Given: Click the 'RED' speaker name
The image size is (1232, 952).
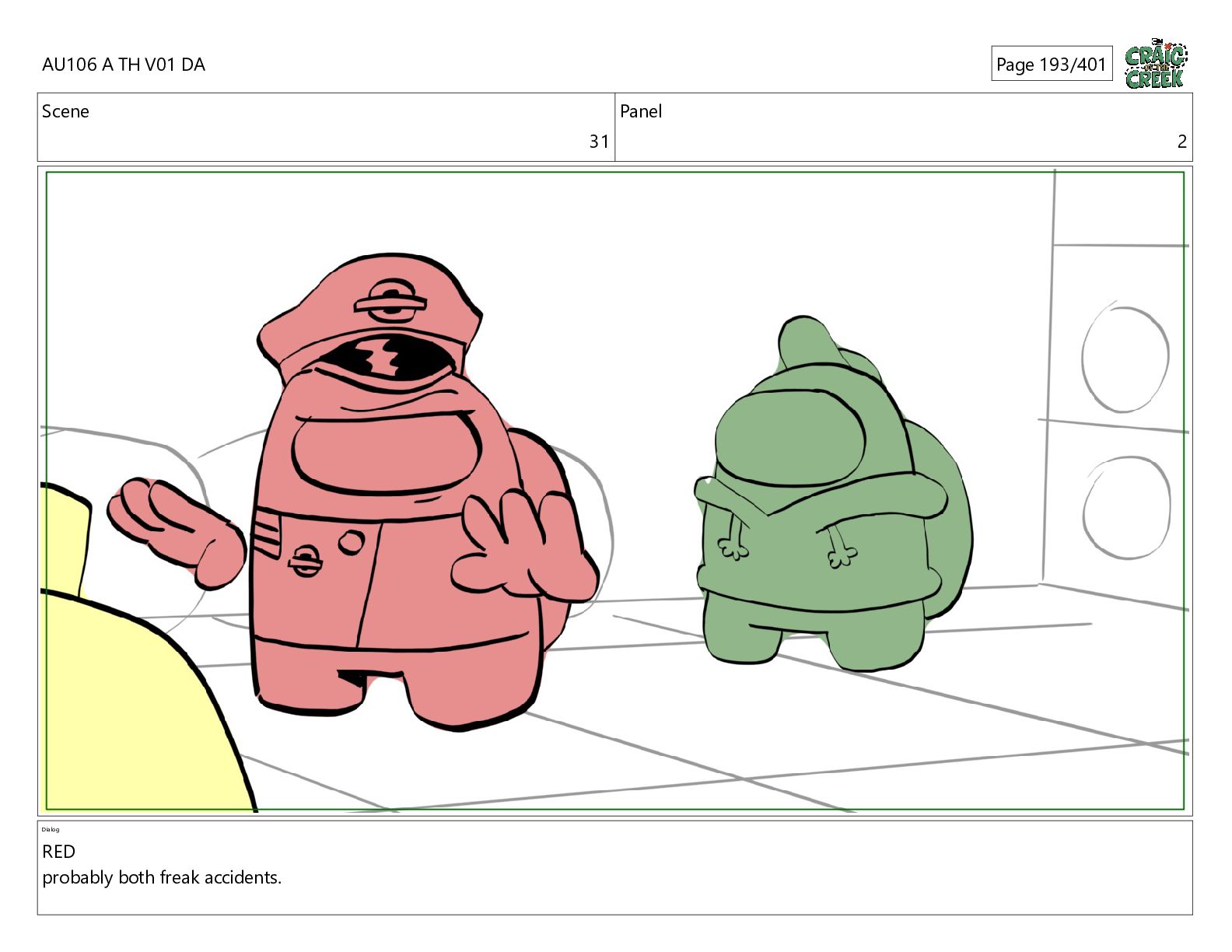Looking at the screenshot, I should click(58, 852).
